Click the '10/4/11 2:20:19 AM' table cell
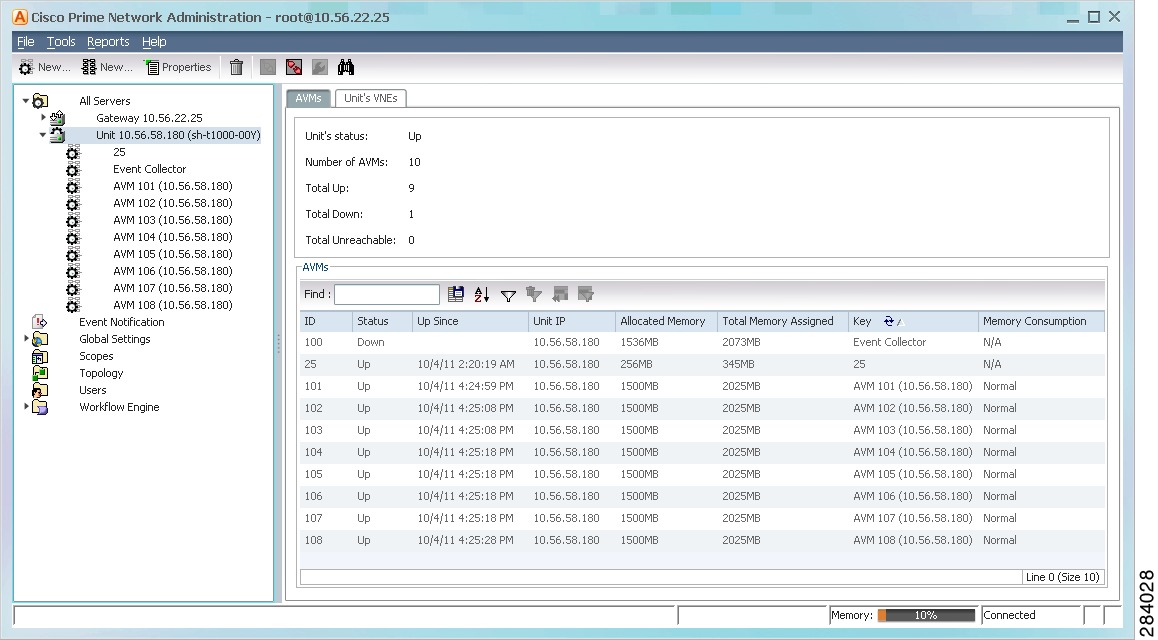Viewport: 1158px width, 640px height. pyautogui.click(x=466, y=365)
